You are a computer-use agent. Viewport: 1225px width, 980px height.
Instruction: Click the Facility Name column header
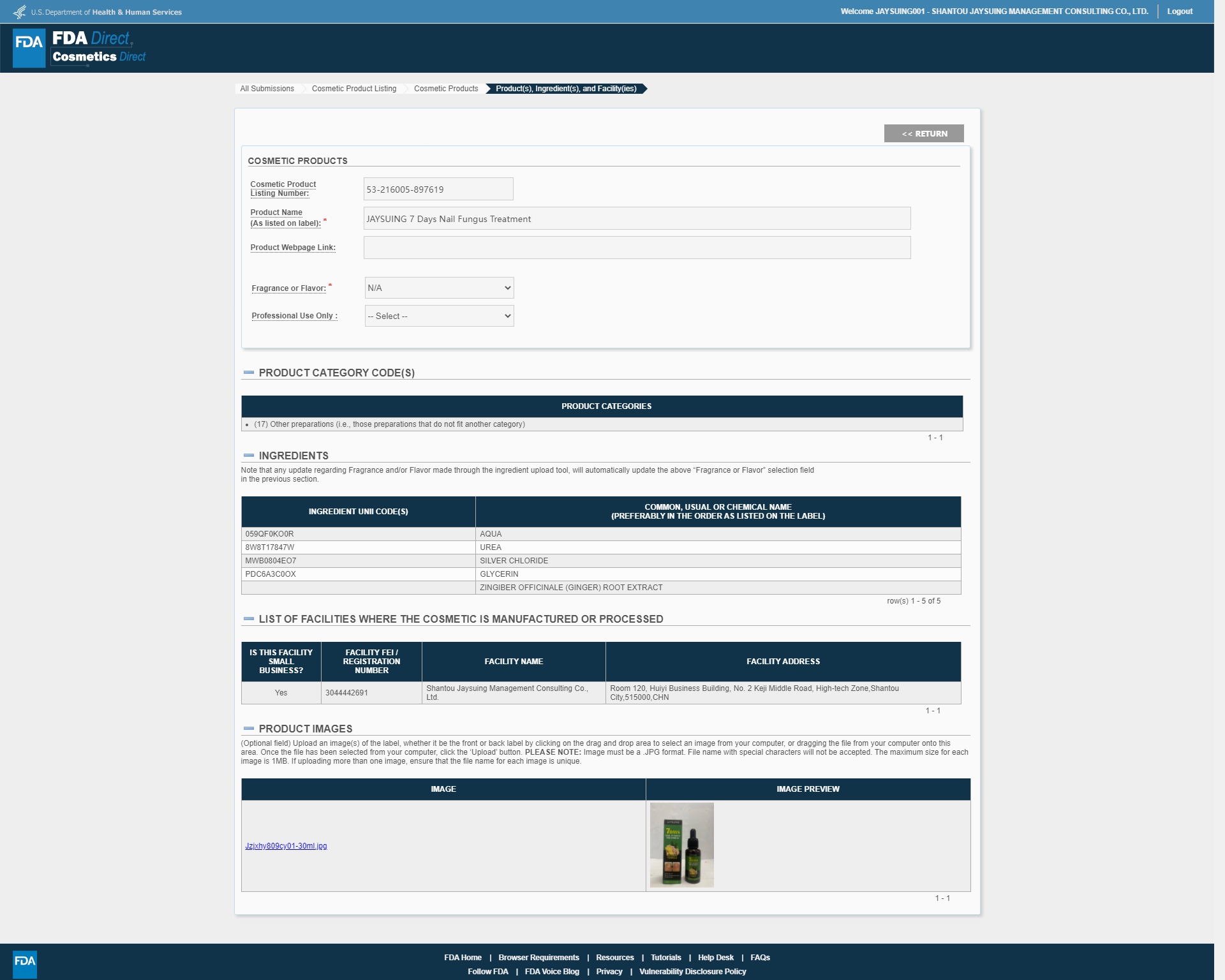(x=514, y=662)
